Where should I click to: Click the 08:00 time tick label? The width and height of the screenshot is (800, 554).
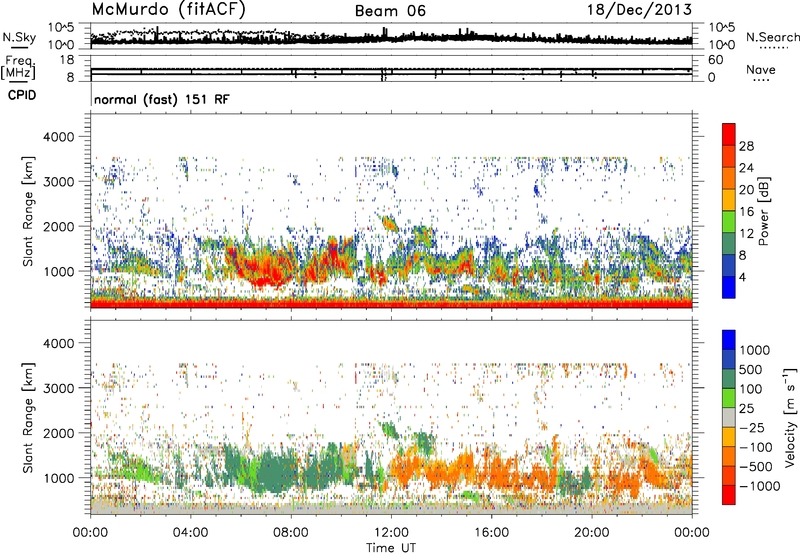point(291,533)
